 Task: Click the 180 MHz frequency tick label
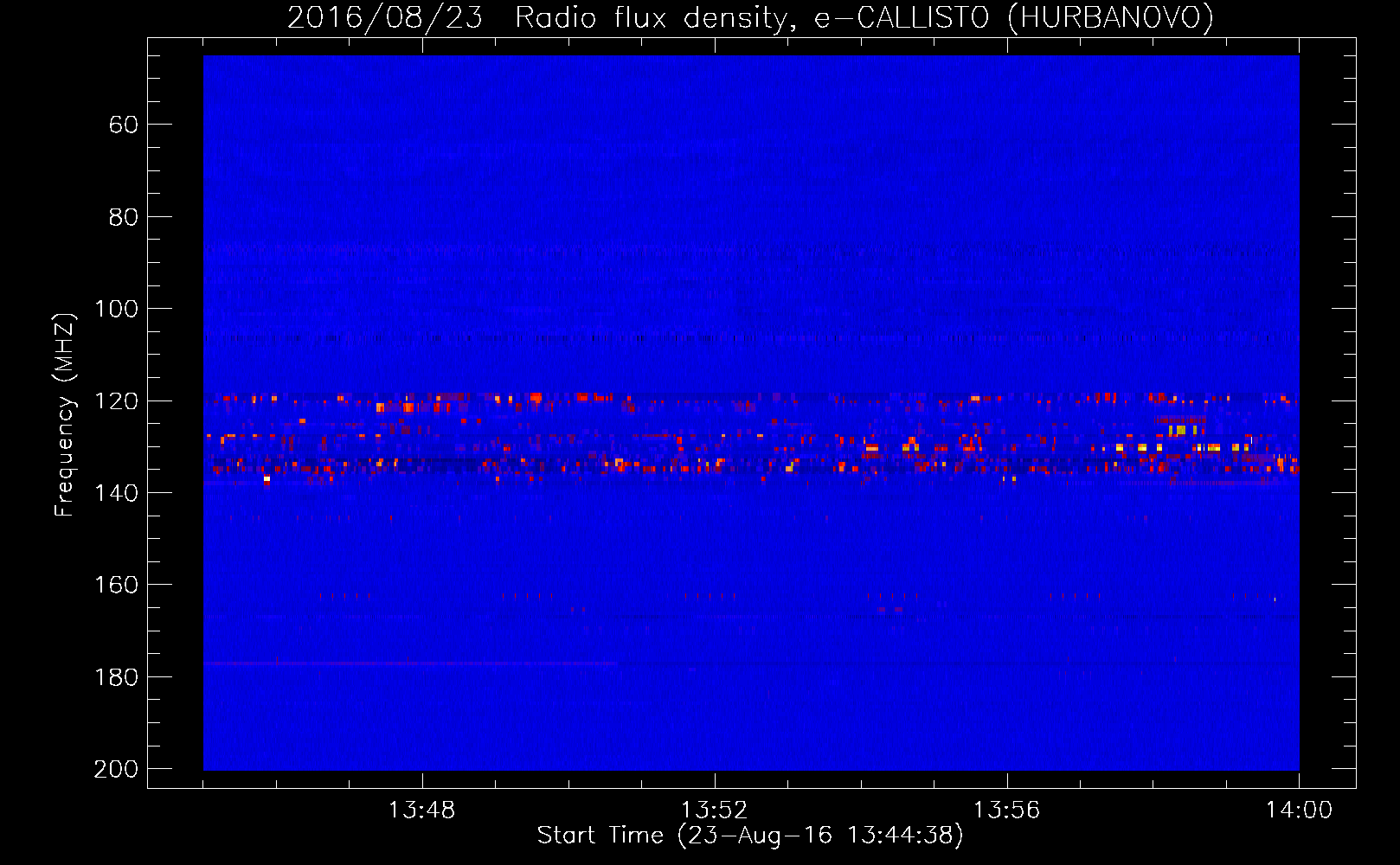116,677
